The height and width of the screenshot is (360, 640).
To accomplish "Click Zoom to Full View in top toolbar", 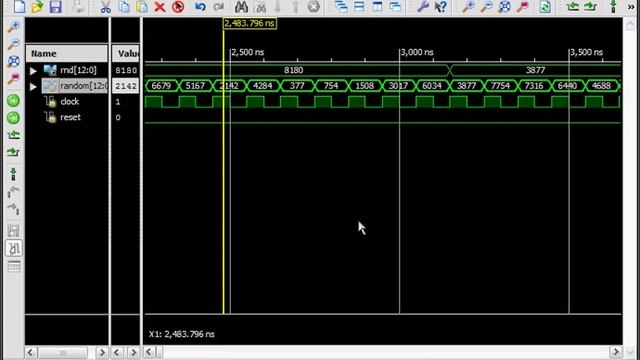I will tap(504, 6).
